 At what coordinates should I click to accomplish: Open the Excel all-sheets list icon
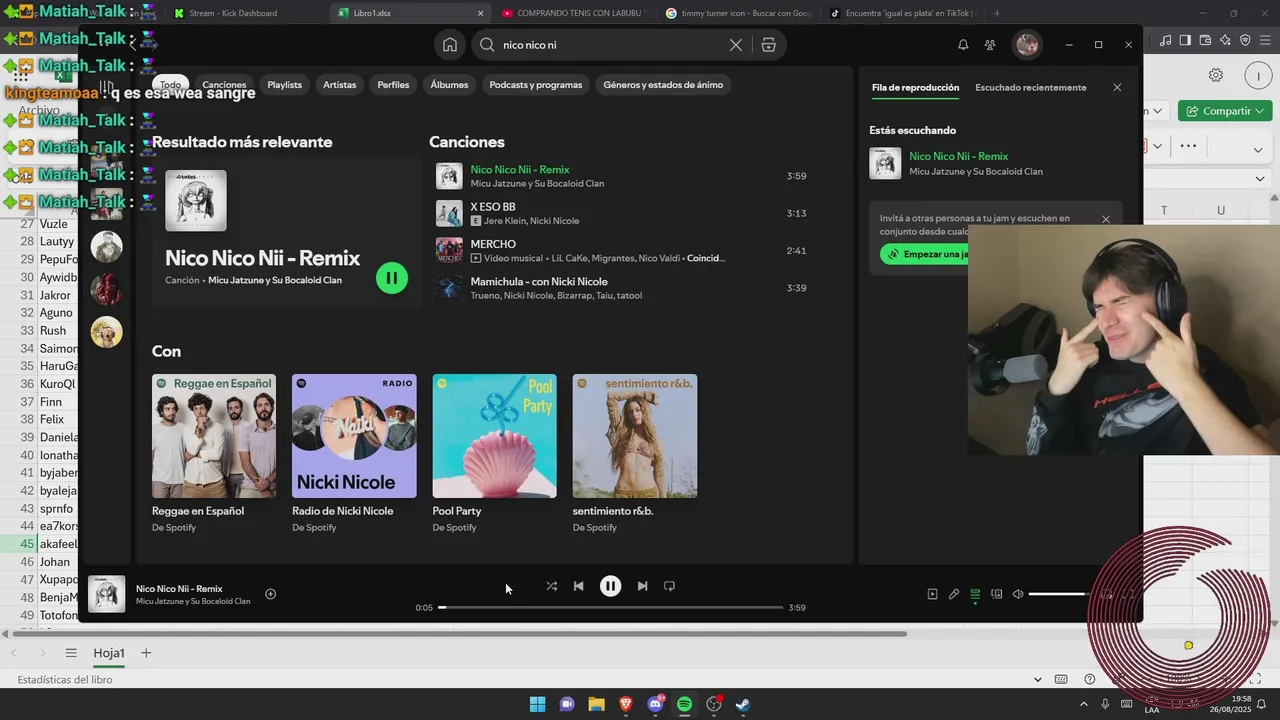pos(71,653)
